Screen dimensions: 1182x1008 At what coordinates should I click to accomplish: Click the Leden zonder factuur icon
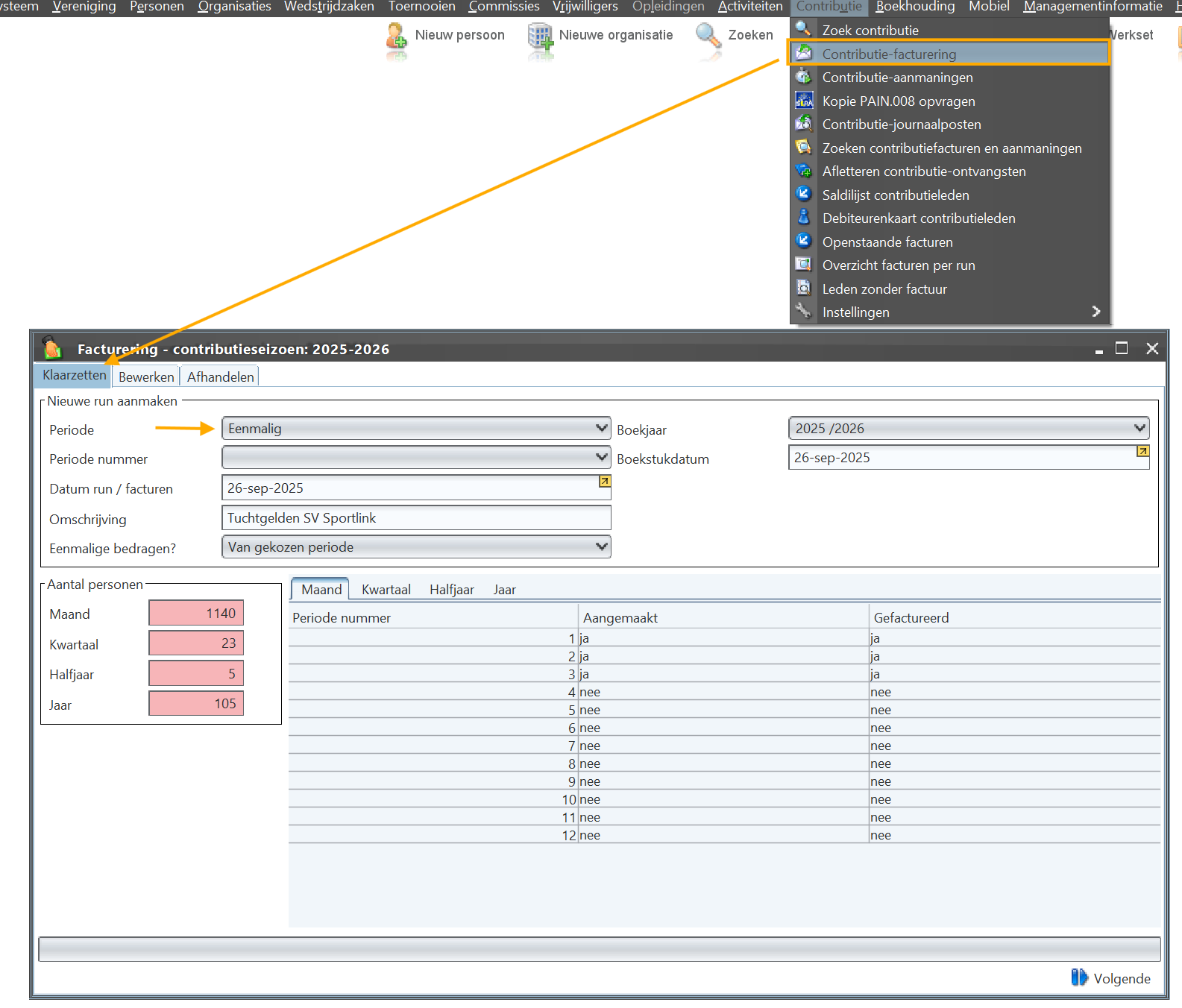pyautogui.click(x=803, y=289)
